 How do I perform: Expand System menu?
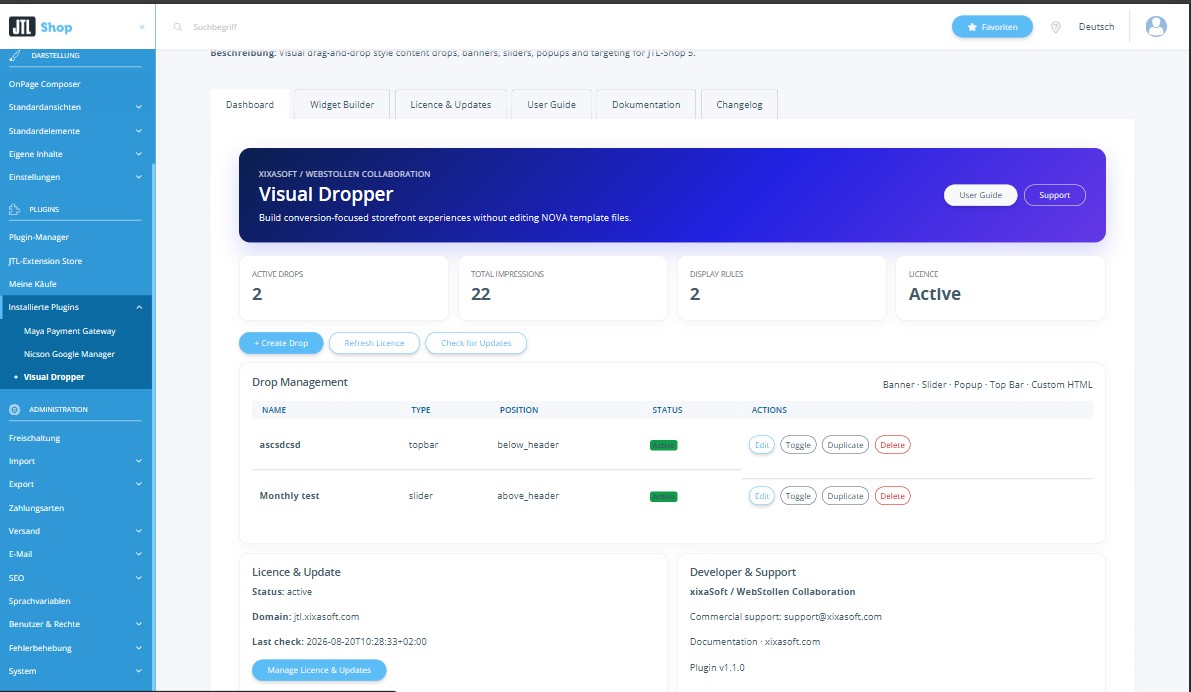pyautogui.click(x=75, y=671)
